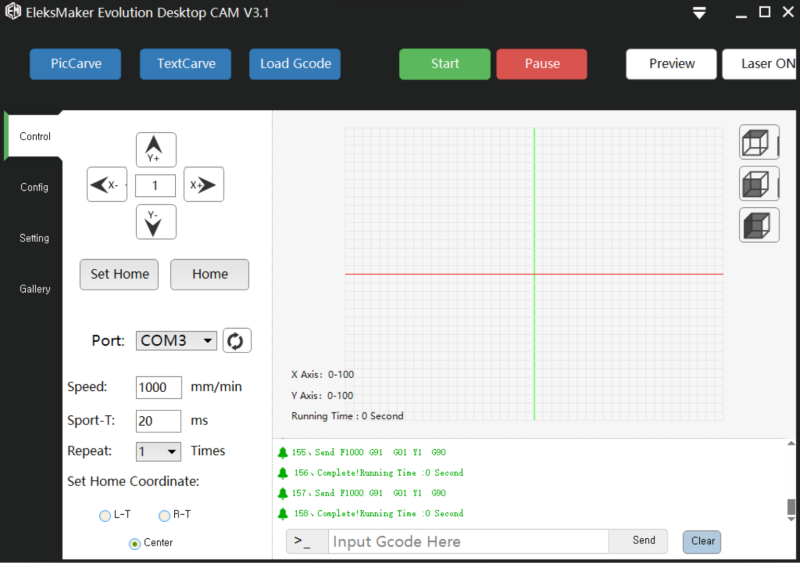800x563 pixels.
Task: Click bell icon on log line 156
Action: [x=283, y=473]
